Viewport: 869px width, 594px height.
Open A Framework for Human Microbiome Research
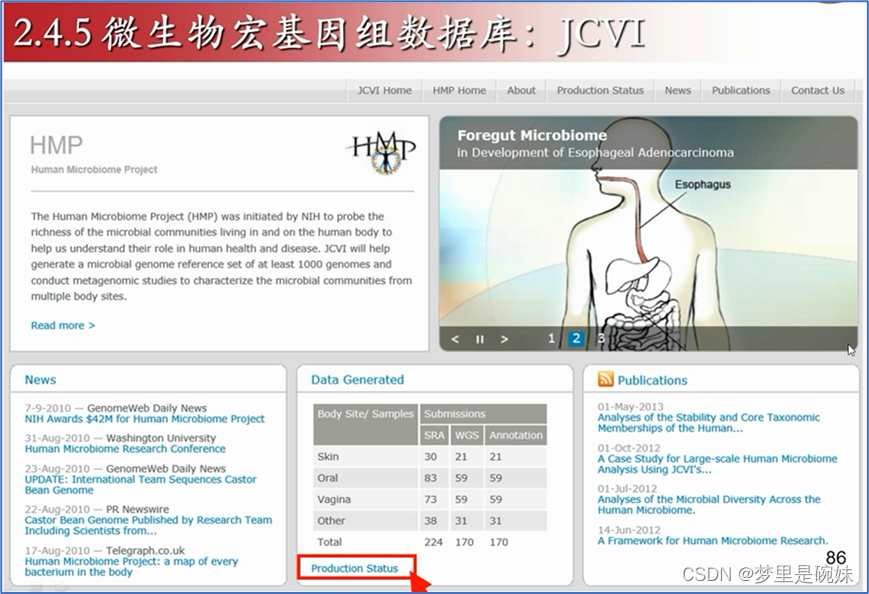(x=713, y=540)
